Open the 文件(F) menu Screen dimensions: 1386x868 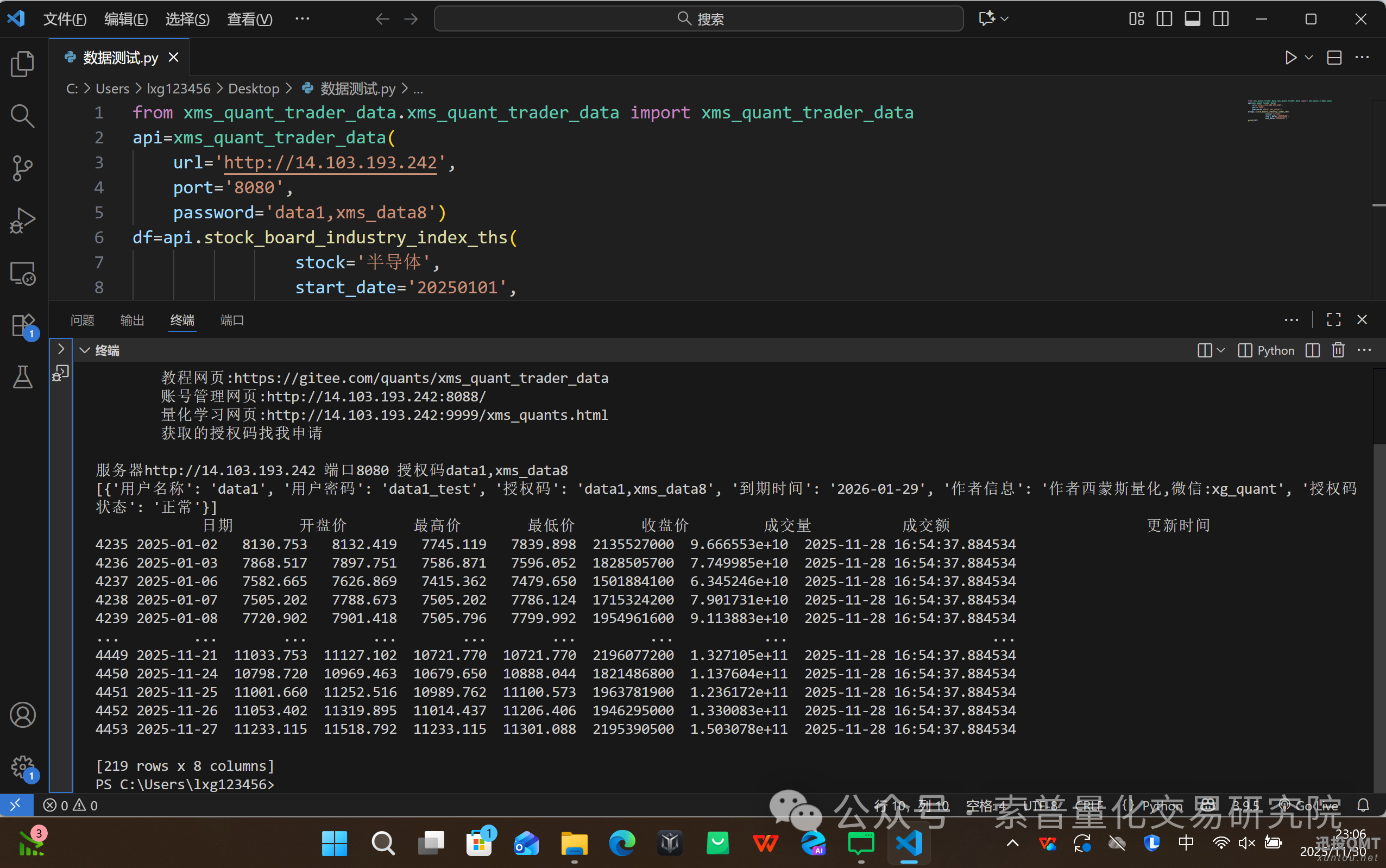pyautogui.click(x=64, y=19)
